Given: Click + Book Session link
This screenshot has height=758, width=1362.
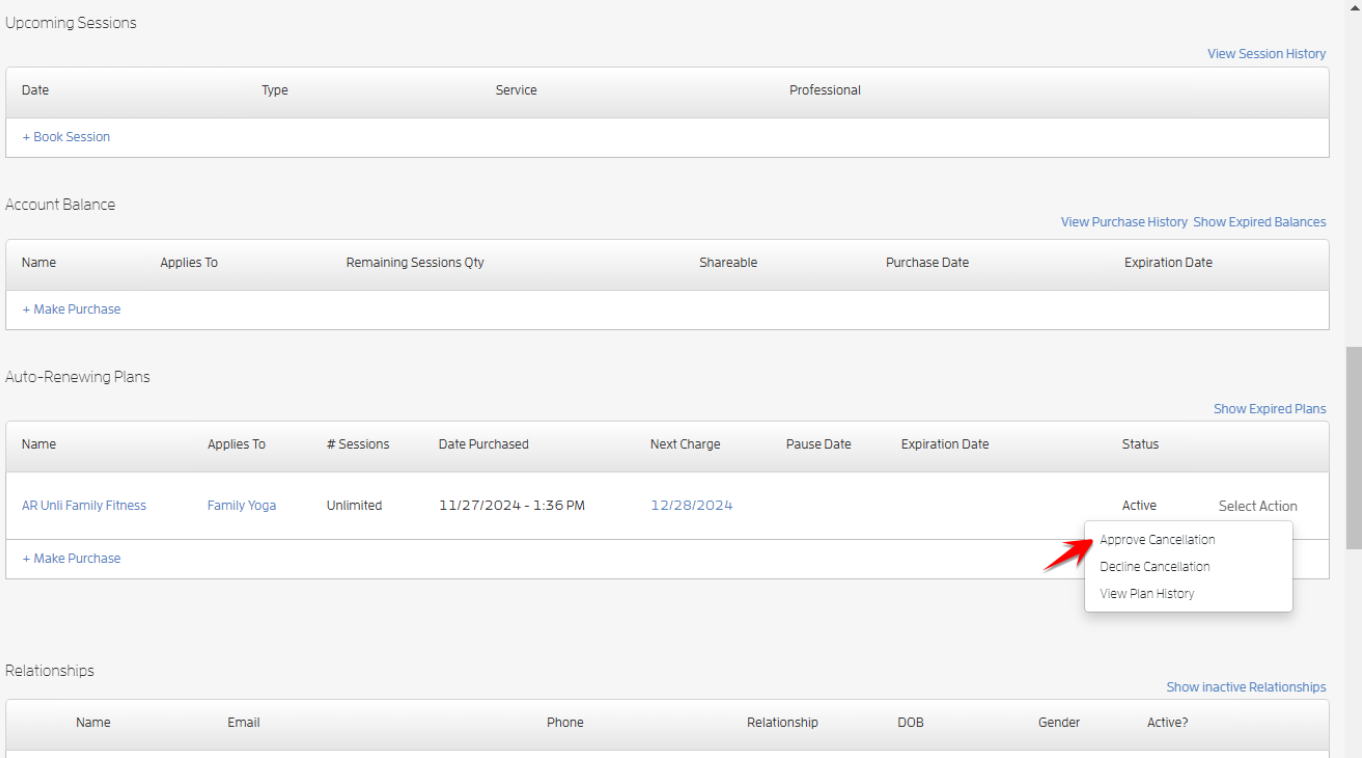Looking at the screenshot, I should pyautogui.click(x=66, y=137).
